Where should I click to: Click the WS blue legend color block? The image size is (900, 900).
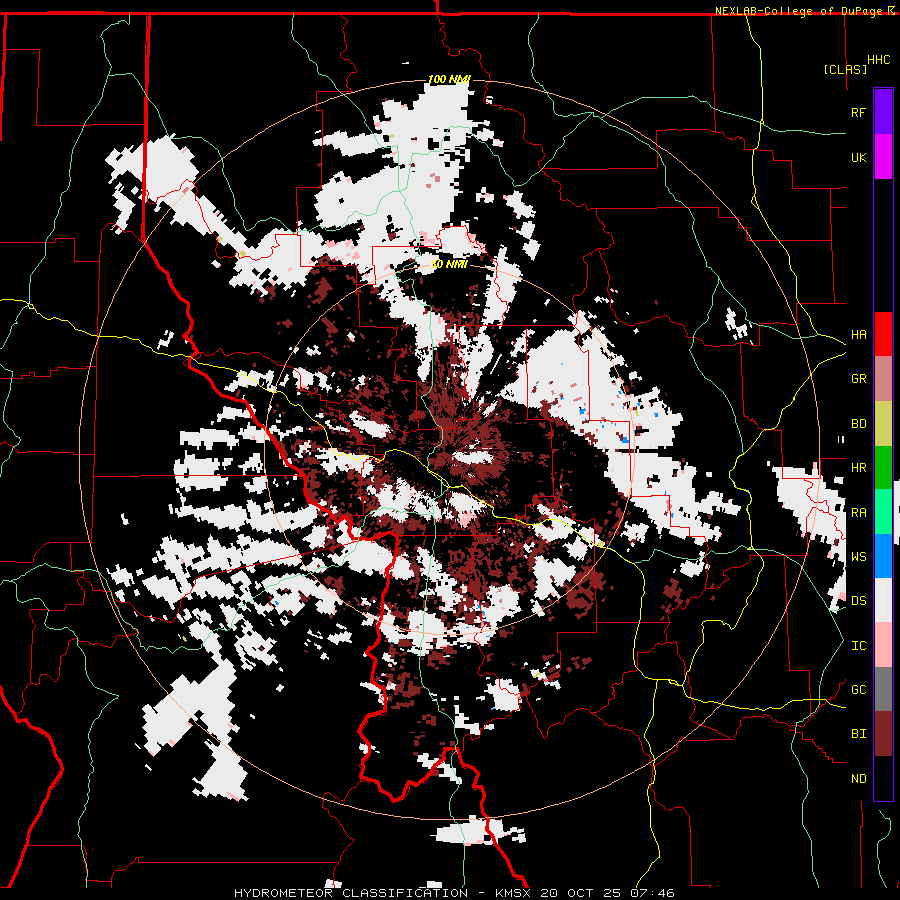pyautogui.click(x=883, y=556)
